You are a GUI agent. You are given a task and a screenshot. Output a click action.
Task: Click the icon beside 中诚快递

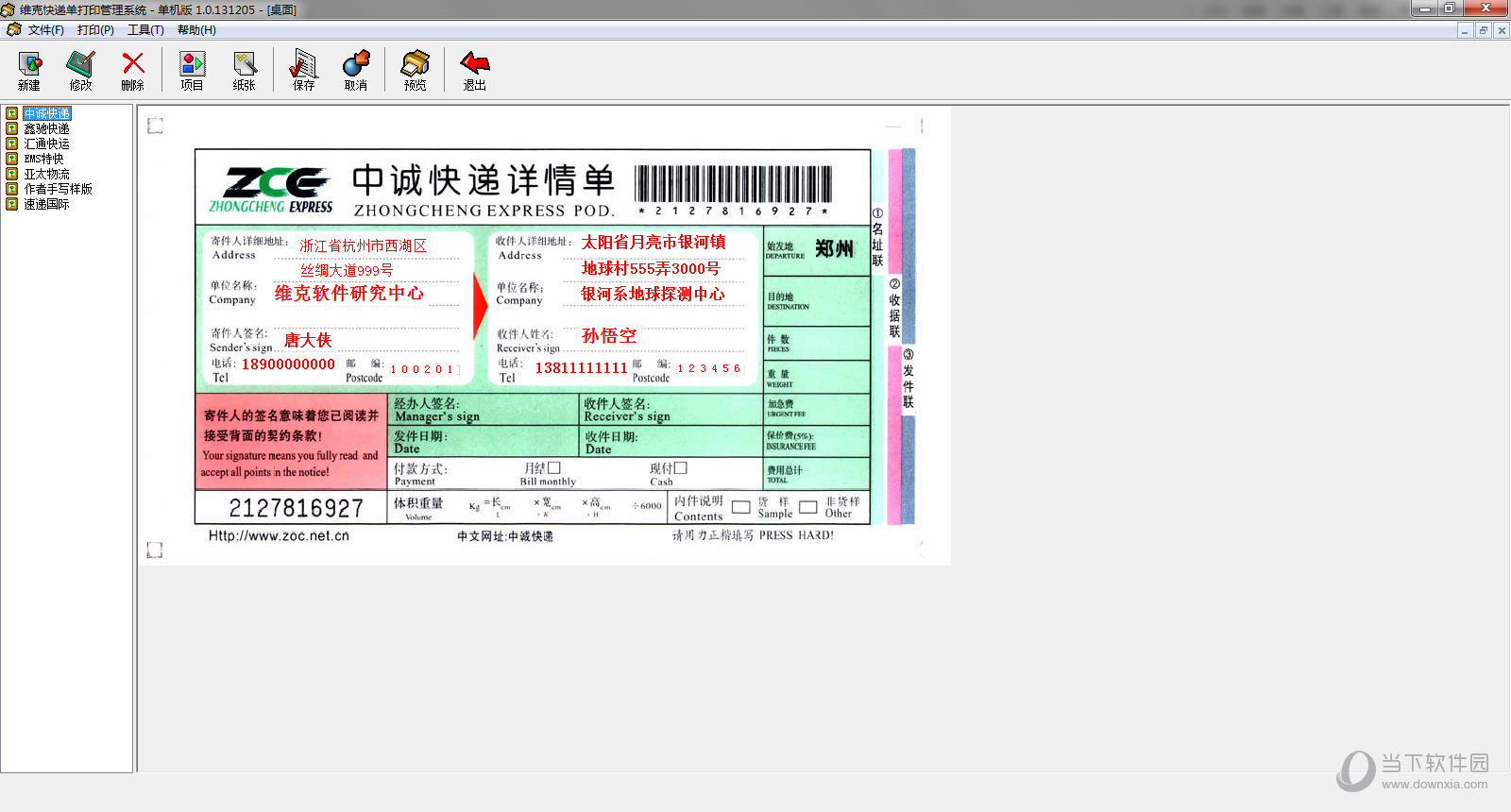coord(12,113)
